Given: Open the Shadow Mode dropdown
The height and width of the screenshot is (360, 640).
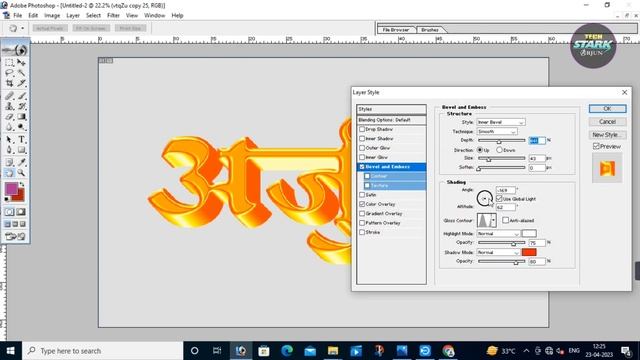Looking at the screenshot, I should (498, 252).
